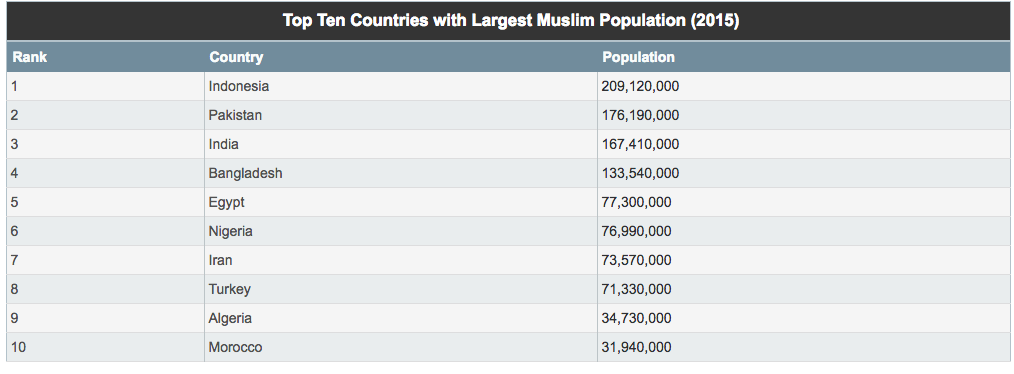Select the table title about Muslim Population
The width and height of the screenshot is (1014, 374).
pos(511,21)
